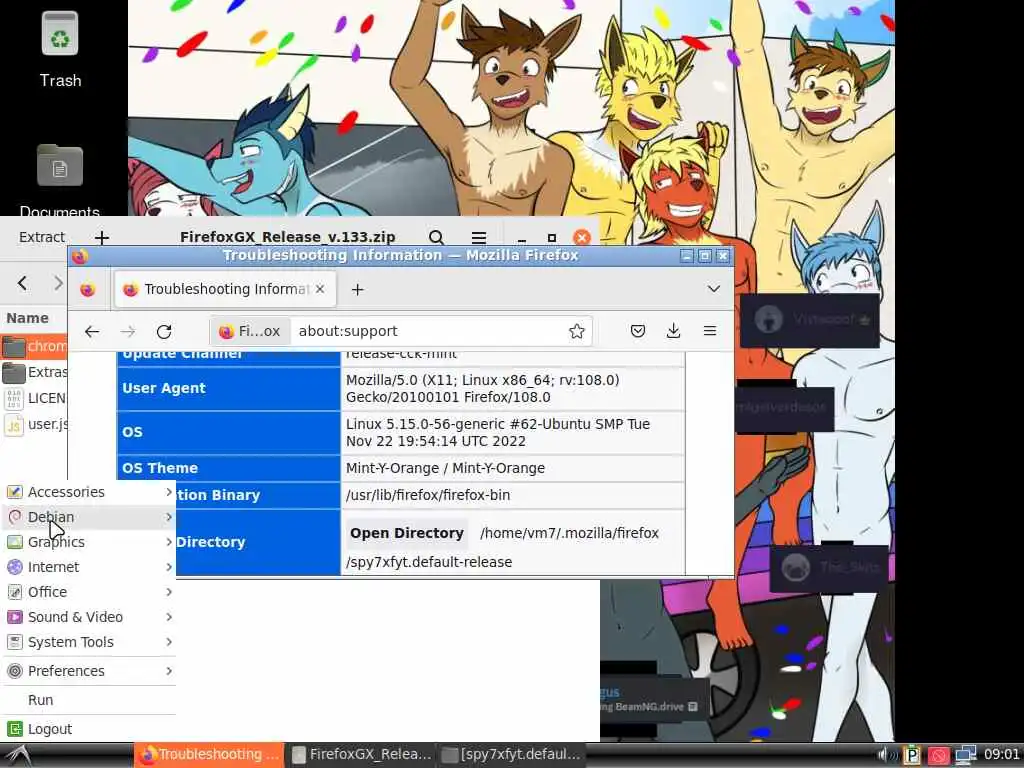This screenshot has height=768, width=1024.
Task: Click Firefox icon in window title bar
Action: coord(80,256)
